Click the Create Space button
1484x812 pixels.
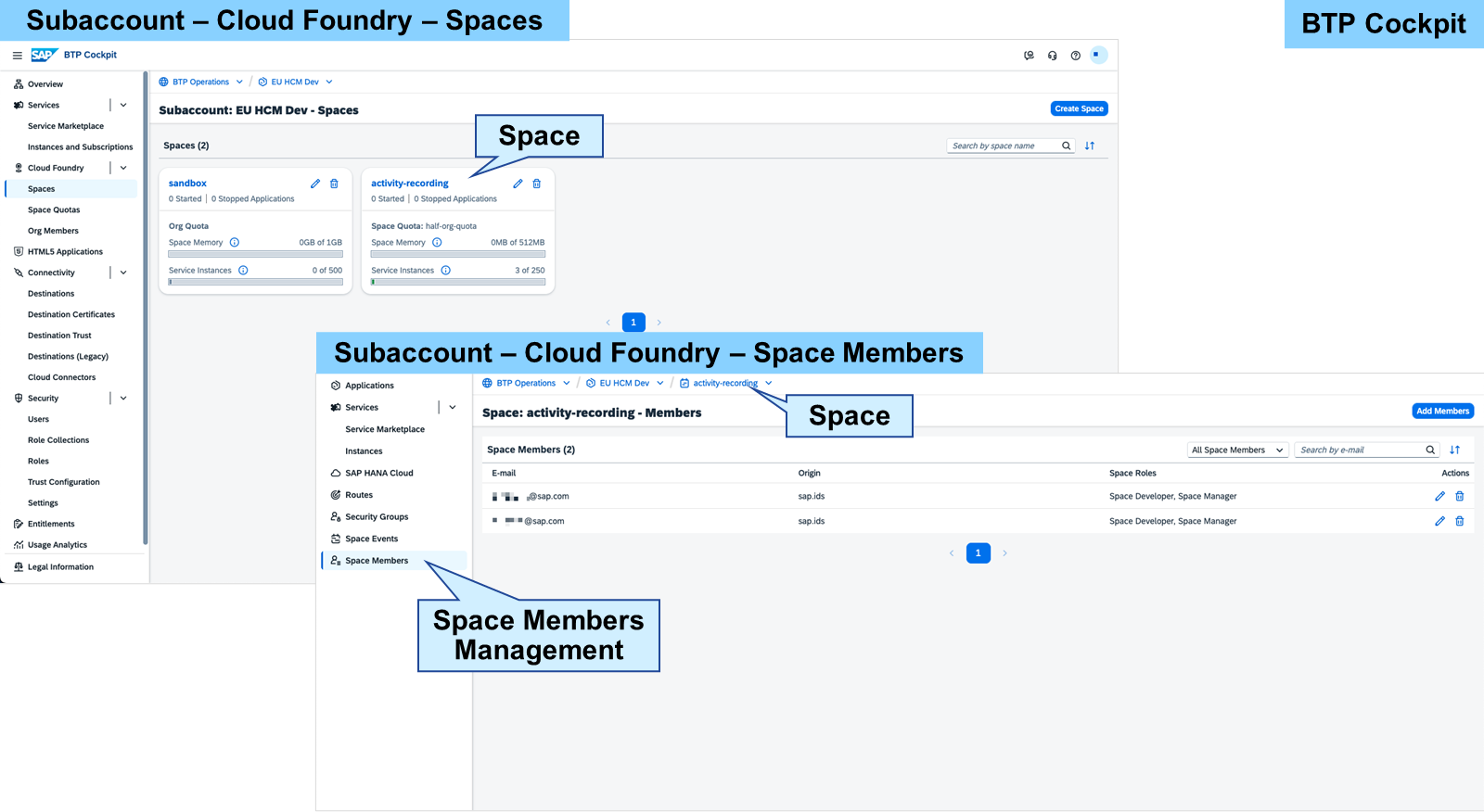(1080, 108)
